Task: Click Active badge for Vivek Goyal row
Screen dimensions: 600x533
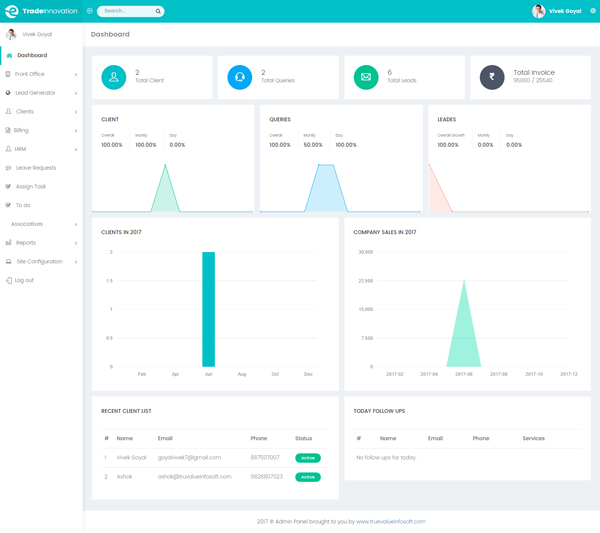Action: (308, 458)
